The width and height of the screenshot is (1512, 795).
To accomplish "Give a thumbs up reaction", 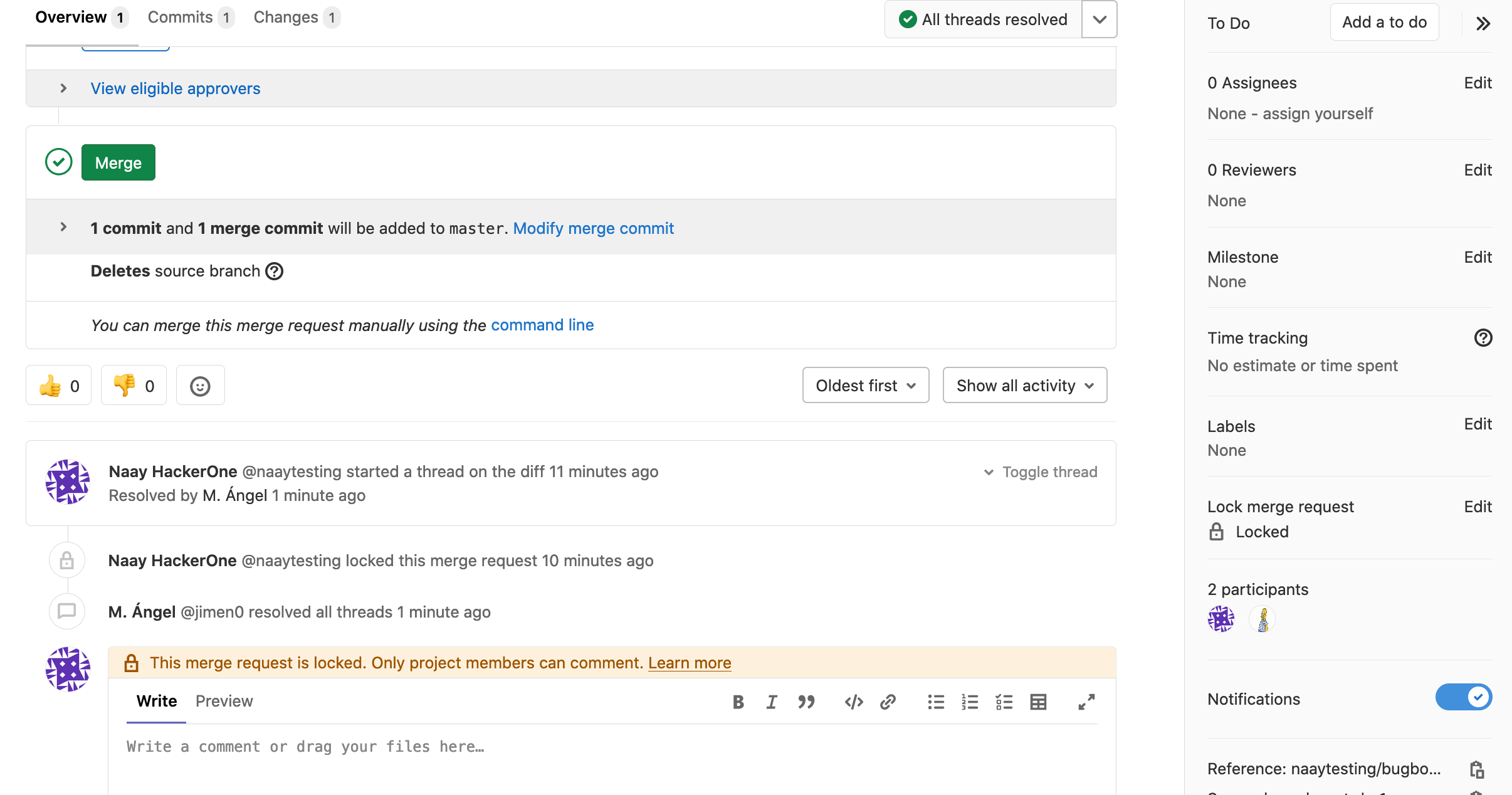I will pos(59,386).
